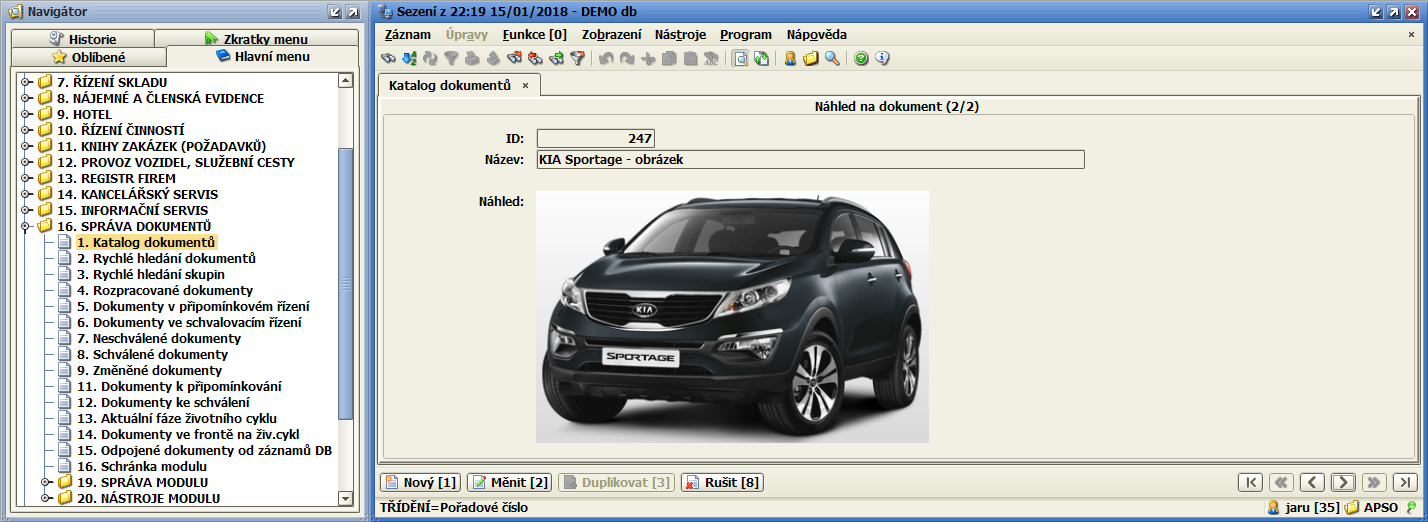
Task: Expand the 11. KNIHY ZAKÁZEK node
Action: (26, 146)
